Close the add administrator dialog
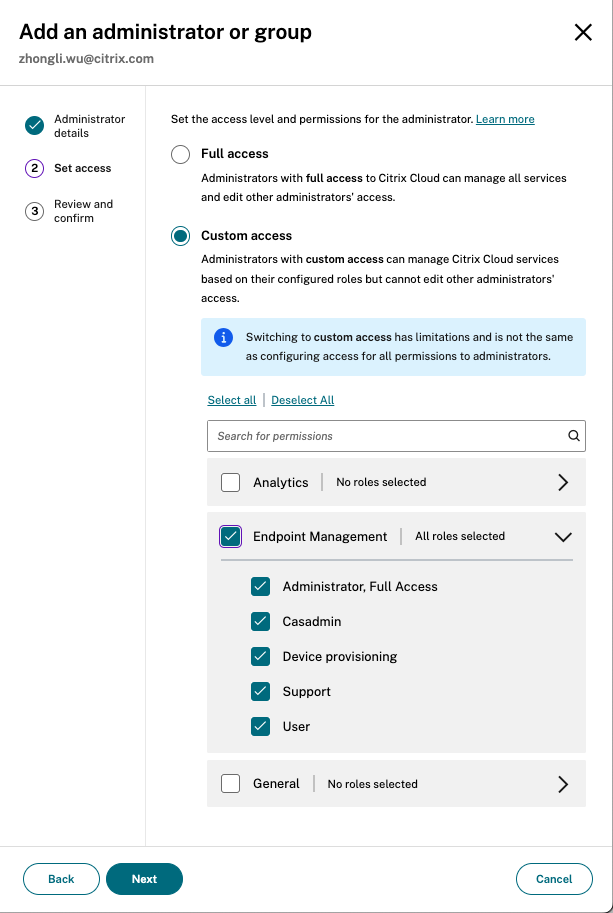 point(583,33)
